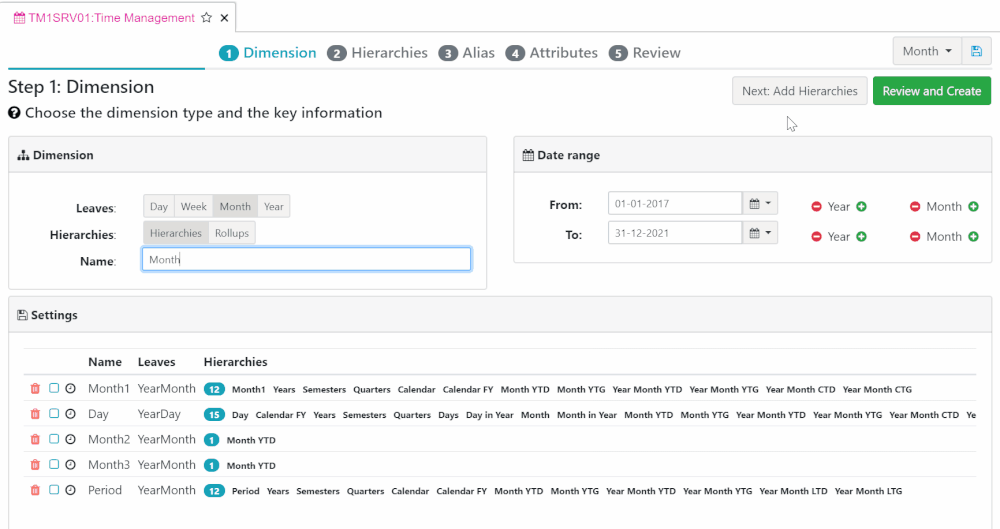Viewport: 1000px width, 529px height.
Task: Delete the Month1 settings row
Action: click(x=35, y=389)
